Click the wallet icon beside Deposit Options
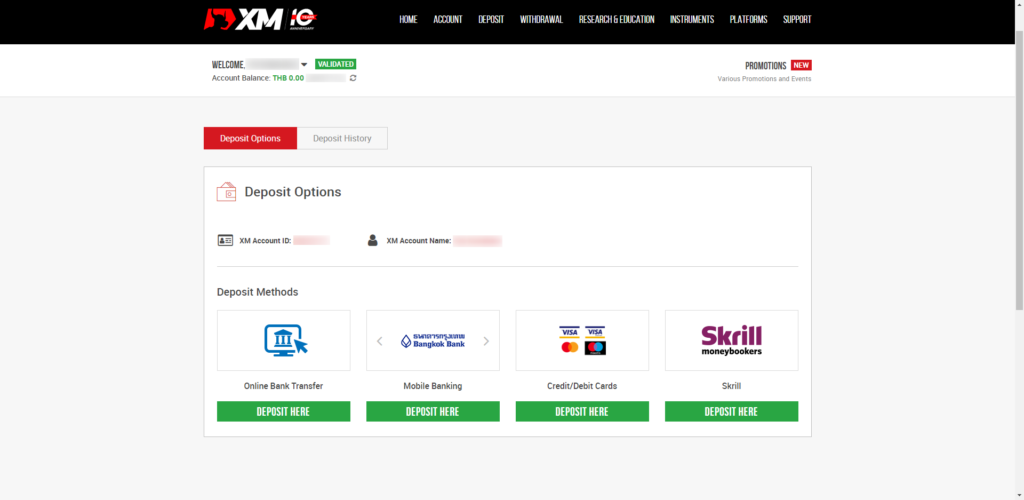This screenshot has width=1024, height=500. 226,192
